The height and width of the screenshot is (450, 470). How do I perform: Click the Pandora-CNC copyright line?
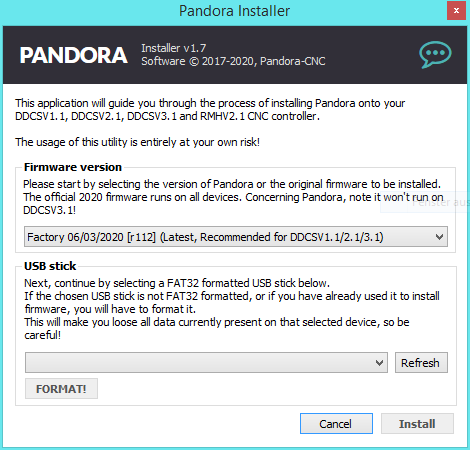[x=233, y=61]
